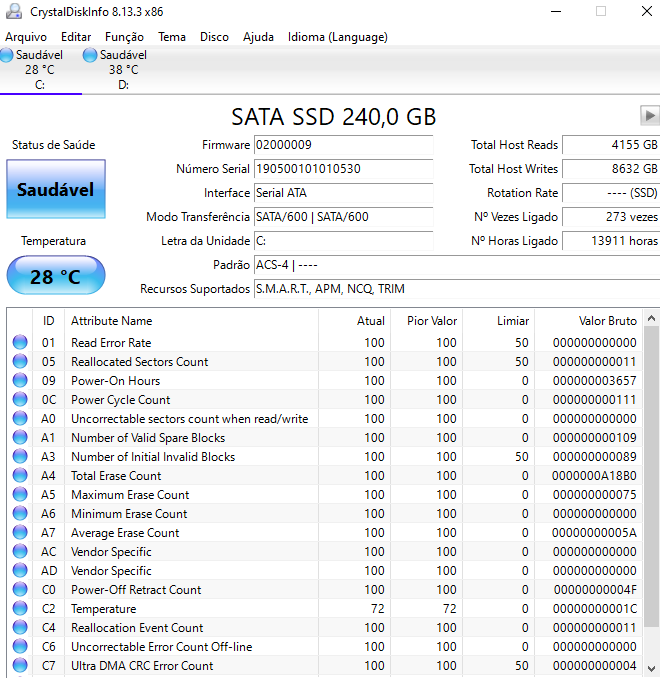Click the Saudável health status button
The width and height of the screenshot is (660, 678).
pos(56,189)
